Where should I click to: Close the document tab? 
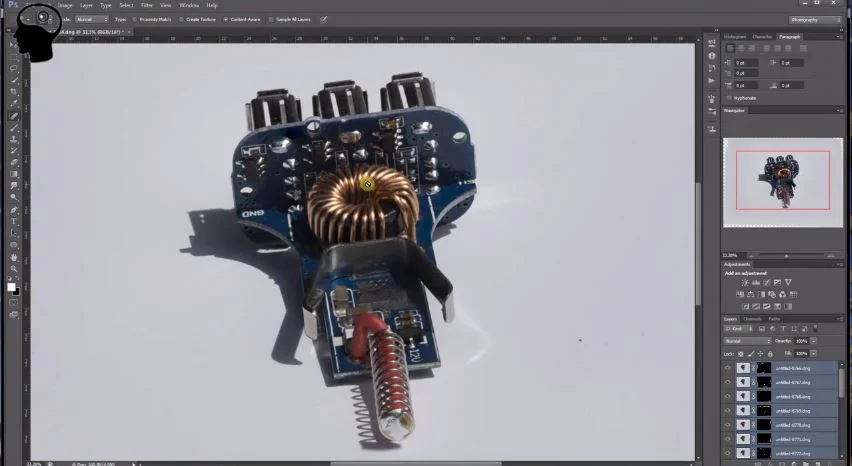[129, 32]
